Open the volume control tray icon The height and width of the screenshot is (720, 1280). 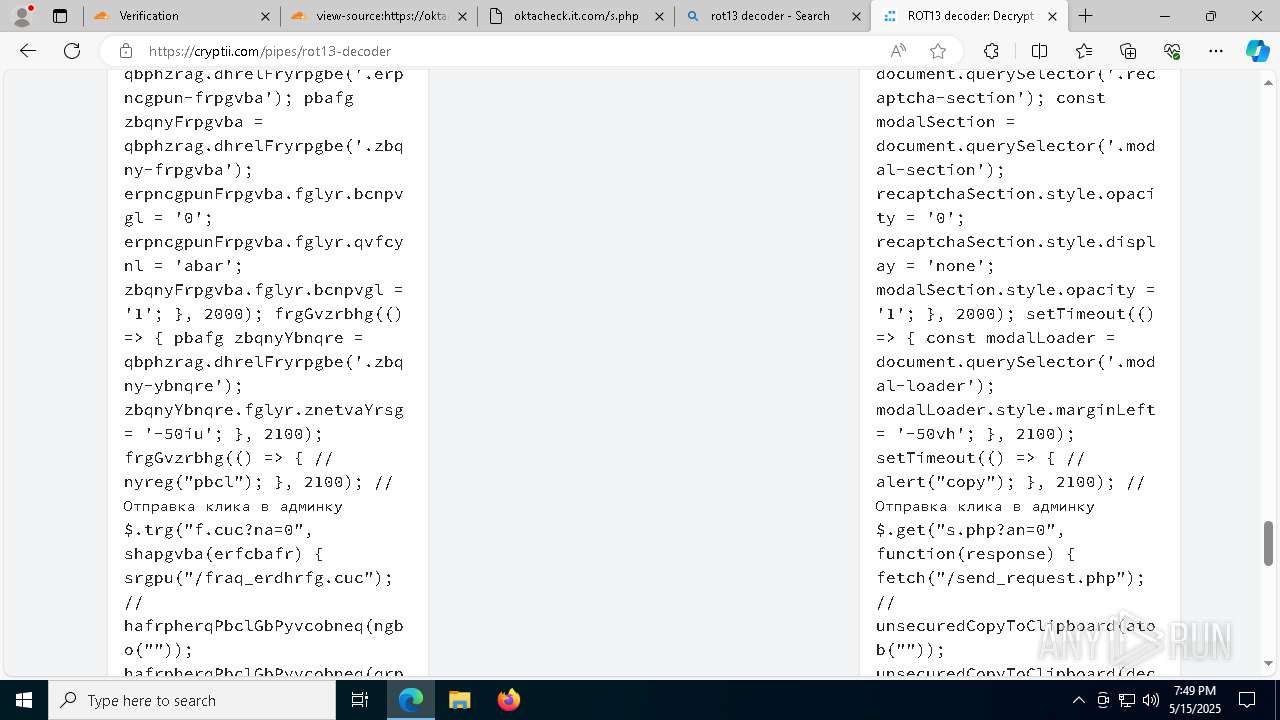1150,700
